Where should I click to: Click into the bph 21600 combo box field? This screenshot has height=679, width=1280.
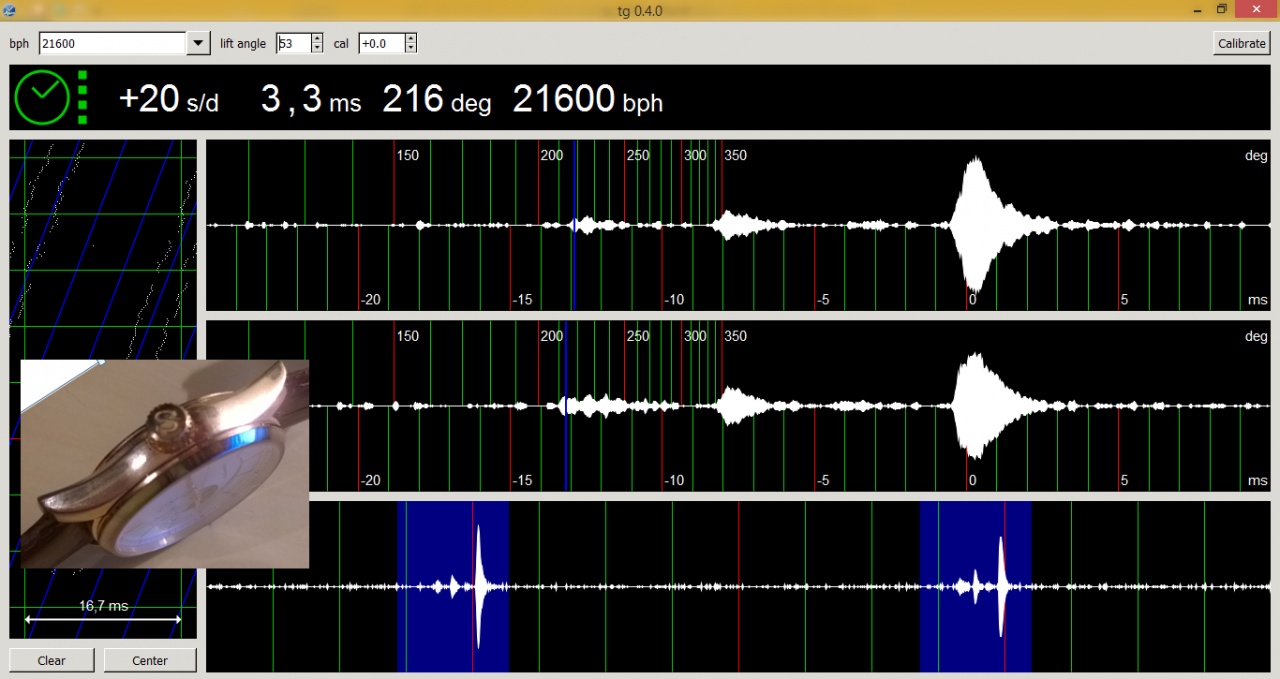(x=112, y=43)
